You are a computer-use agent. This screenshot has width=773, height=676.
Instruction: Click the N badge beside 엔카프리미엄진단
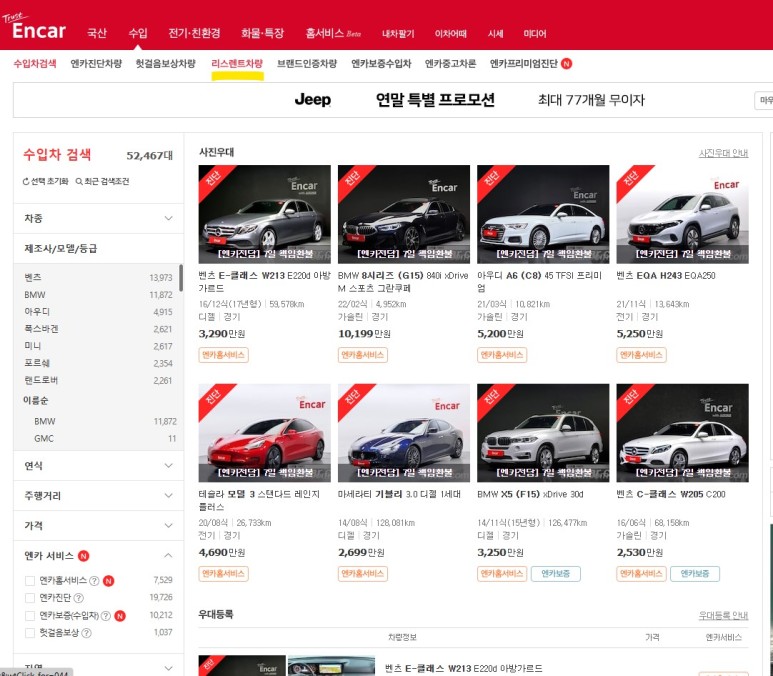tap(566, 64)
